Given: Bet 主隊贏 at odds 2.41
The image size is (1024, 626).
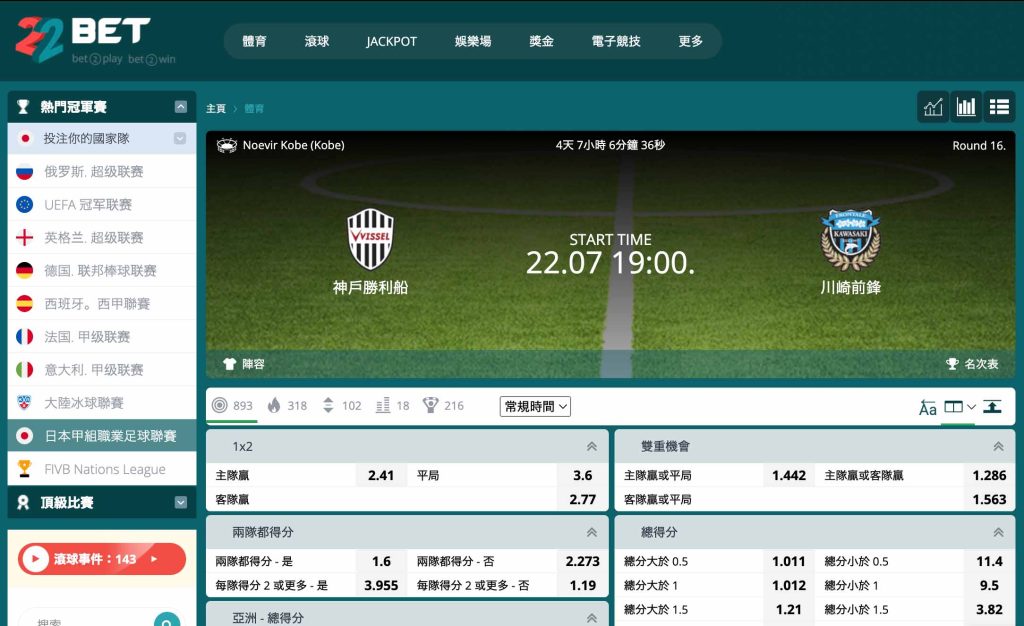Looking at the screenshot, I should pyautogui.click(x=381, y=475).
